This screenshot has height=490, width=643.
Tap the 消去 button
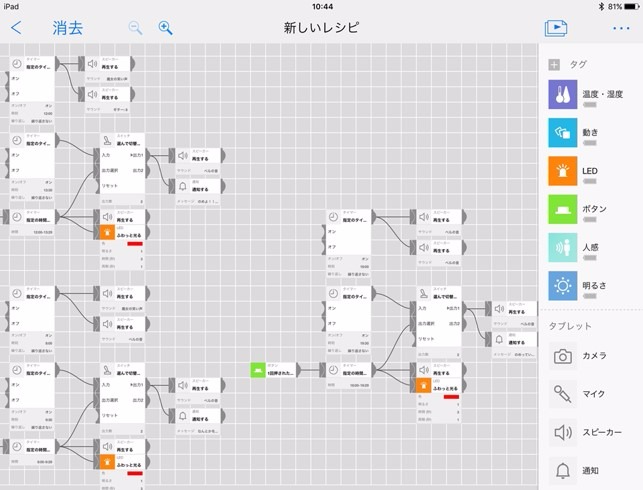[68, 28]
